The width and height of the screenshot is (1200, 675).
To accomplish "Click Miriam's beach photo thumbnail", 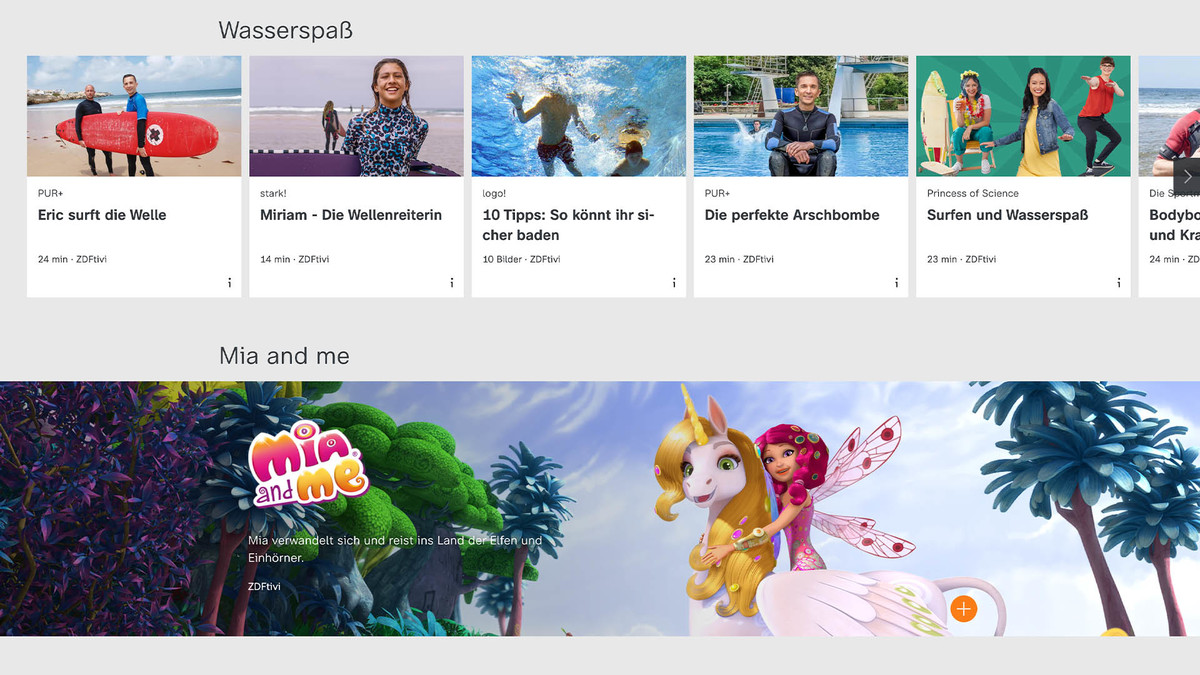I will coord(356,116).
